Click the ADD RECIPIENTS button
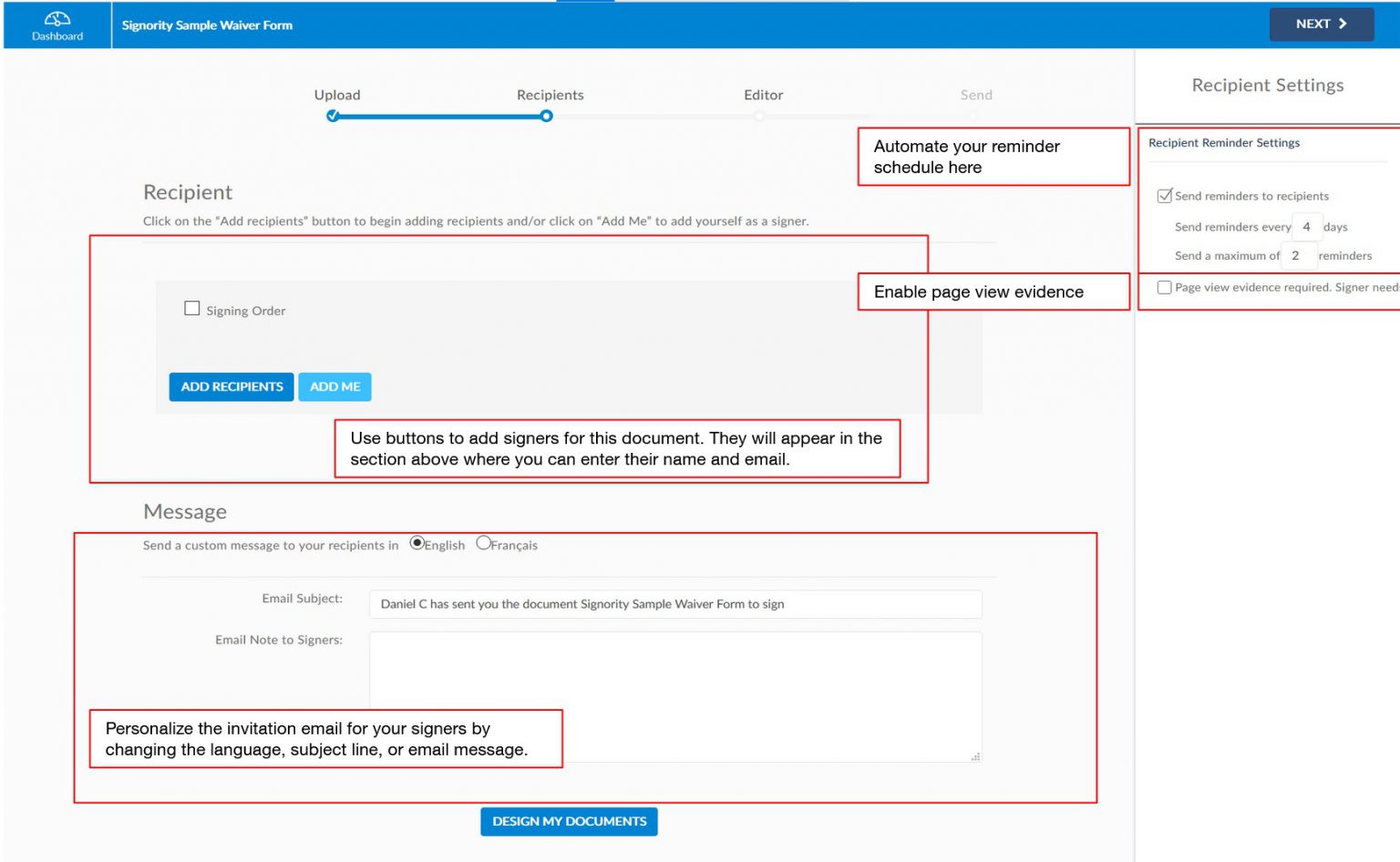 [230, 386]
